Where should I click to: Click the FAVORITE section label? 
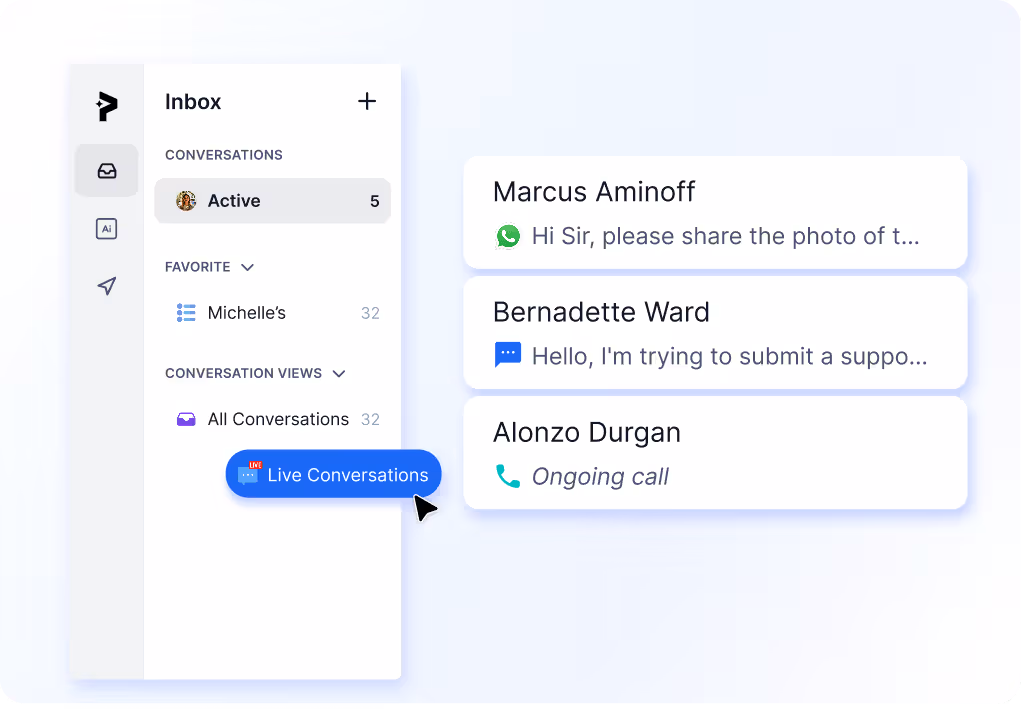[198, 267]
